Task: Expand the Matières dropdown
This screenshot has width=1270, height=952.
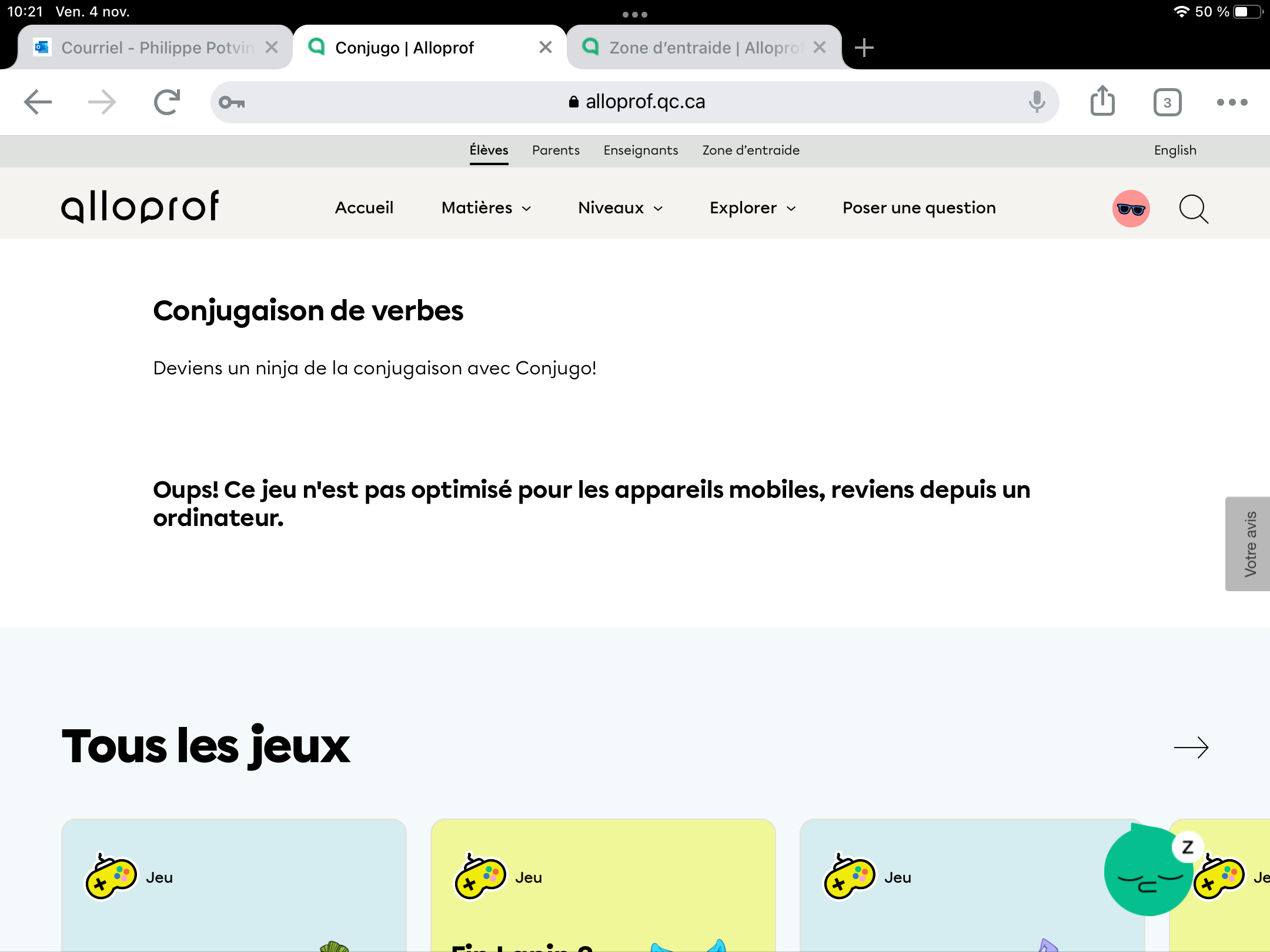Action: [486, 208]
